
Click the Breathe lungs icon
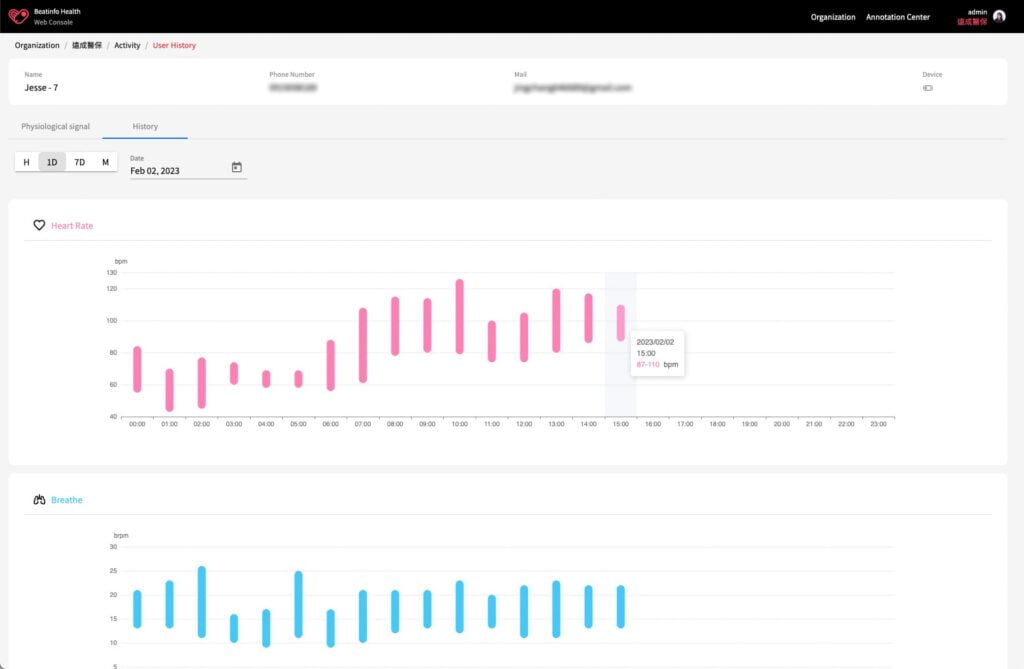click(x=40, y=499)
